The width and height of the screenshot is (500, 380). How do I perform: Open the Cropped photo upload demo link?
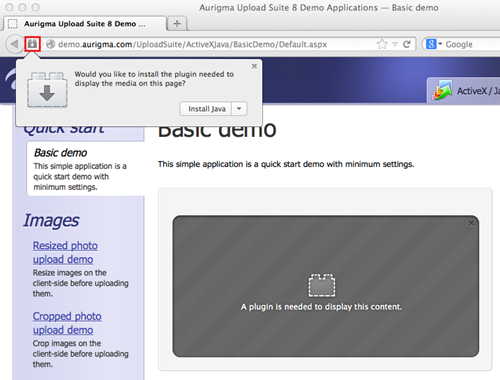67,323
